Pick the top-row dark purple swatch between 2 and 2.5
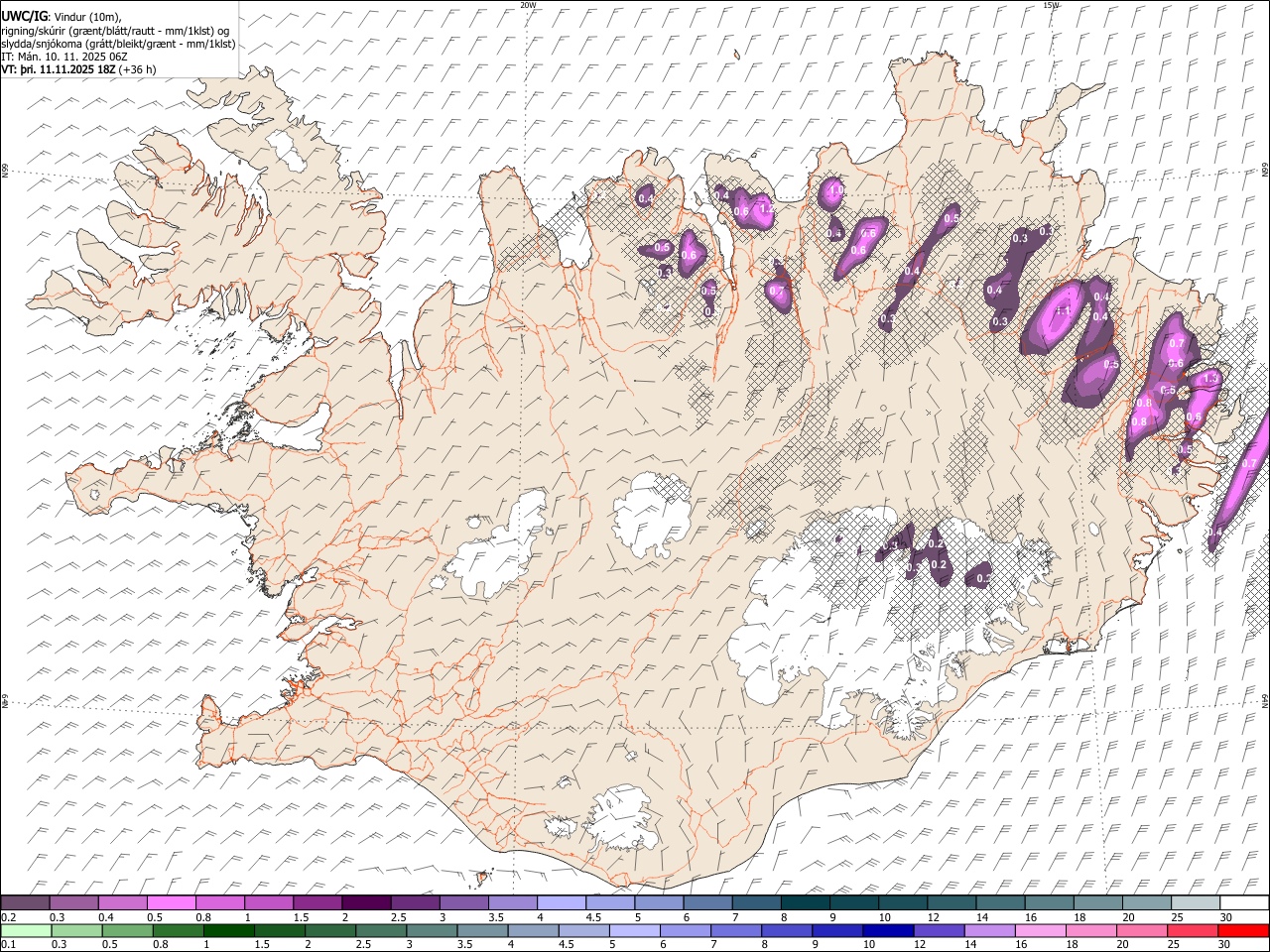The width and height of the screenshot is (1270, 952). (x=366, y=902)
